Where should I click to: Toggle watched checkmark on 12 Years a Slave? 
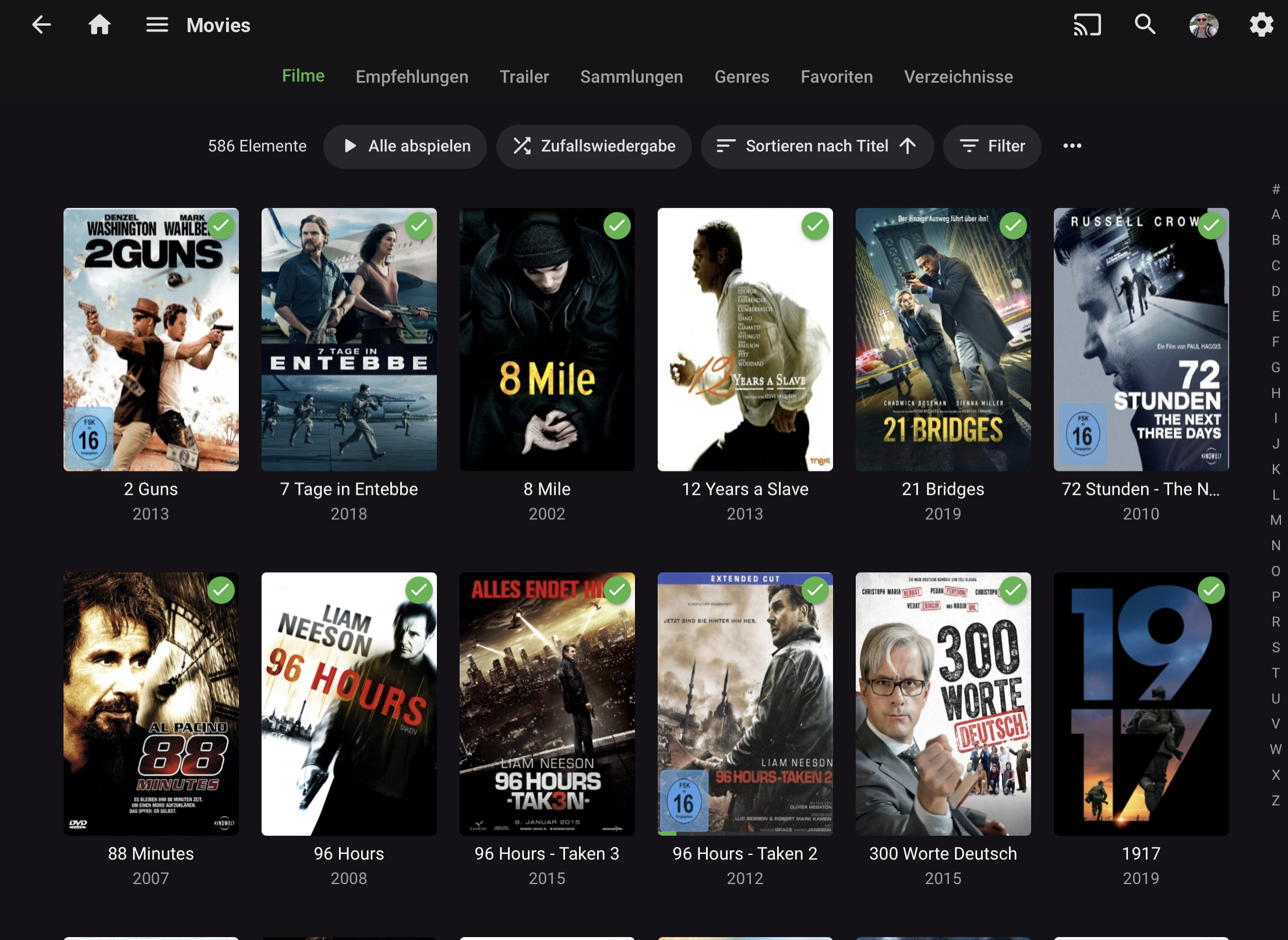[x=816, y=226]
